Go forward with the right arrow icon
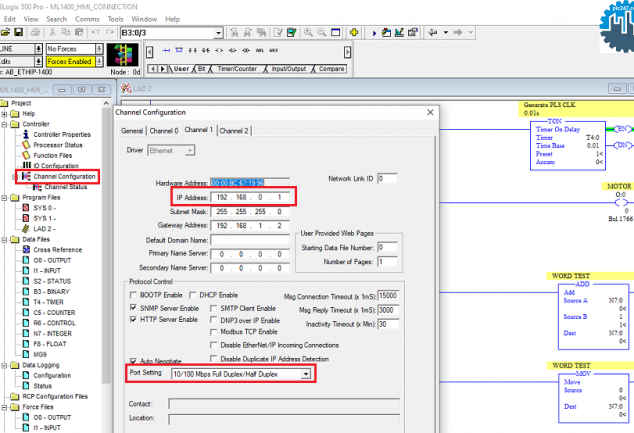This screenshot has width=634, height=433. [x=458, y=32]
